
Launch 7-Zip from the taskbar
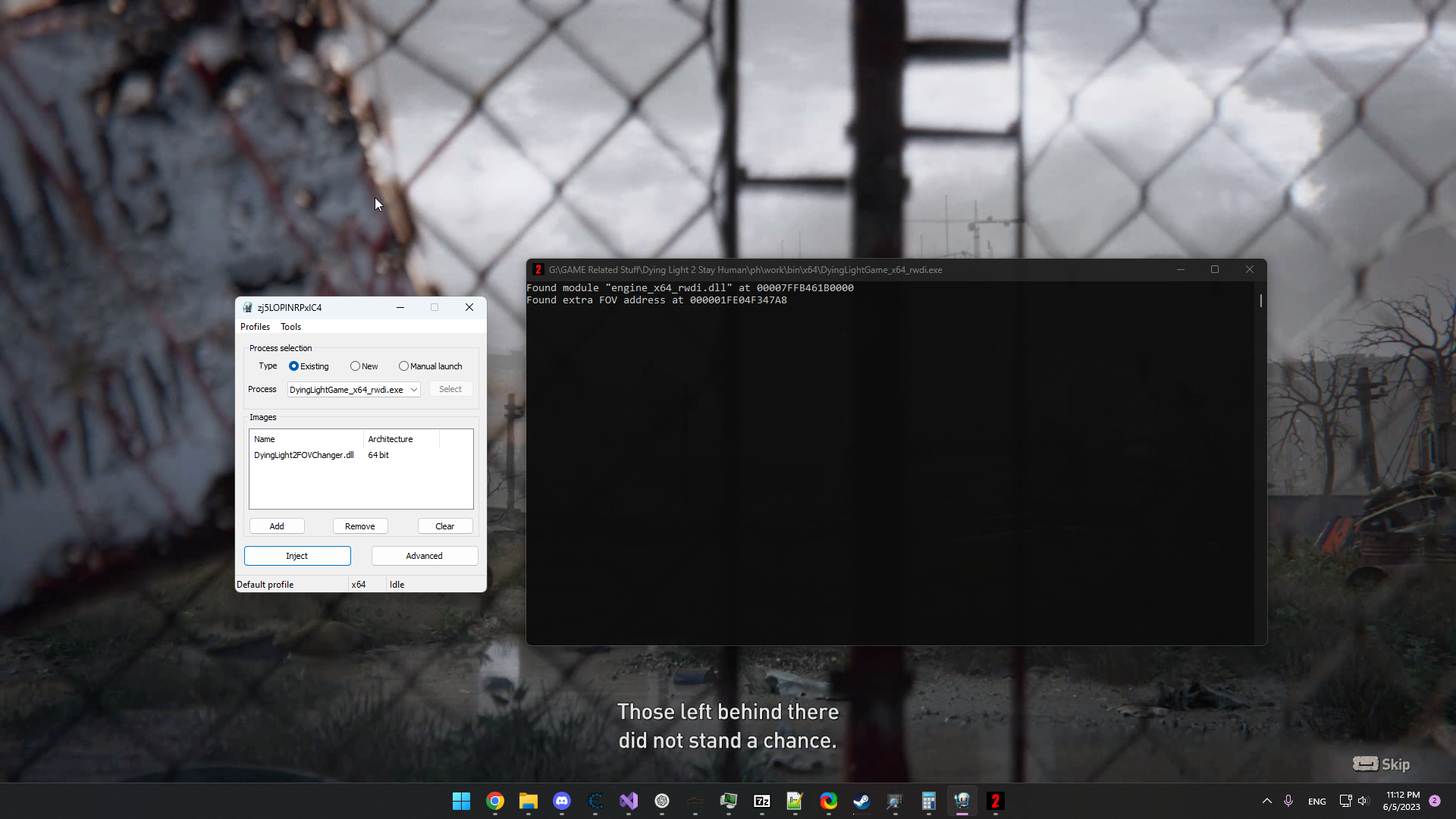tap(762, 802)
